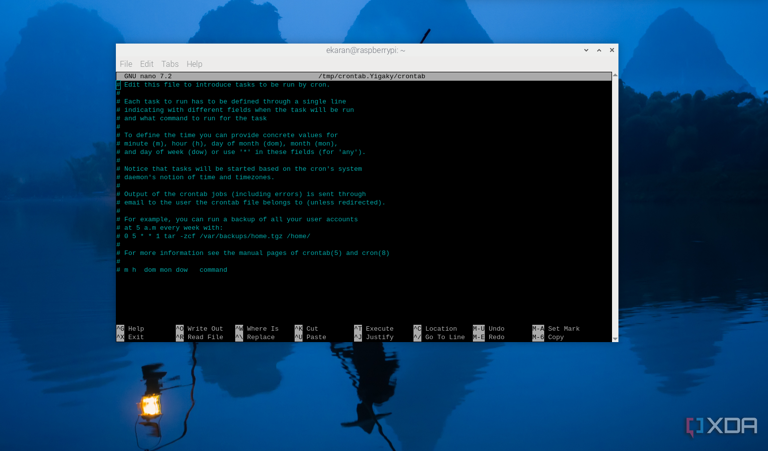Click the ^R Read File shortcut label

pyautogui.click(x=199, y=337)
